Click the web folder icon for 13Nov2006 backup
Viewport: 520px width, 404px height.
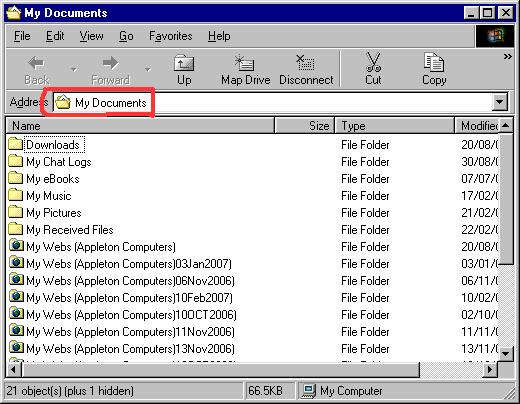click(16, 348)
